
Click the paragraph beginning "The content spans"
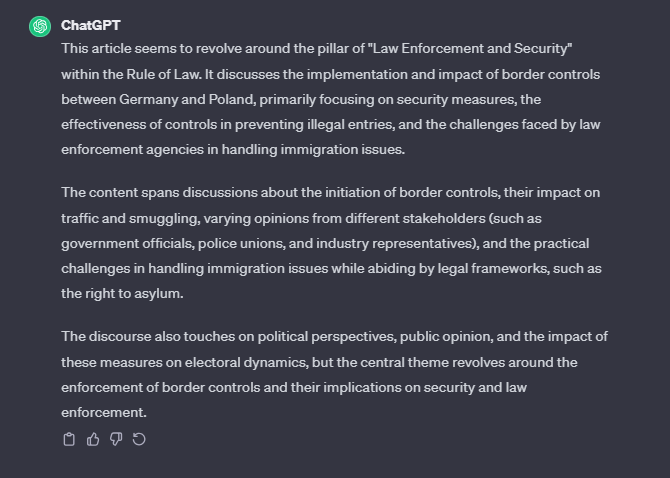click(x=332, y=243)
